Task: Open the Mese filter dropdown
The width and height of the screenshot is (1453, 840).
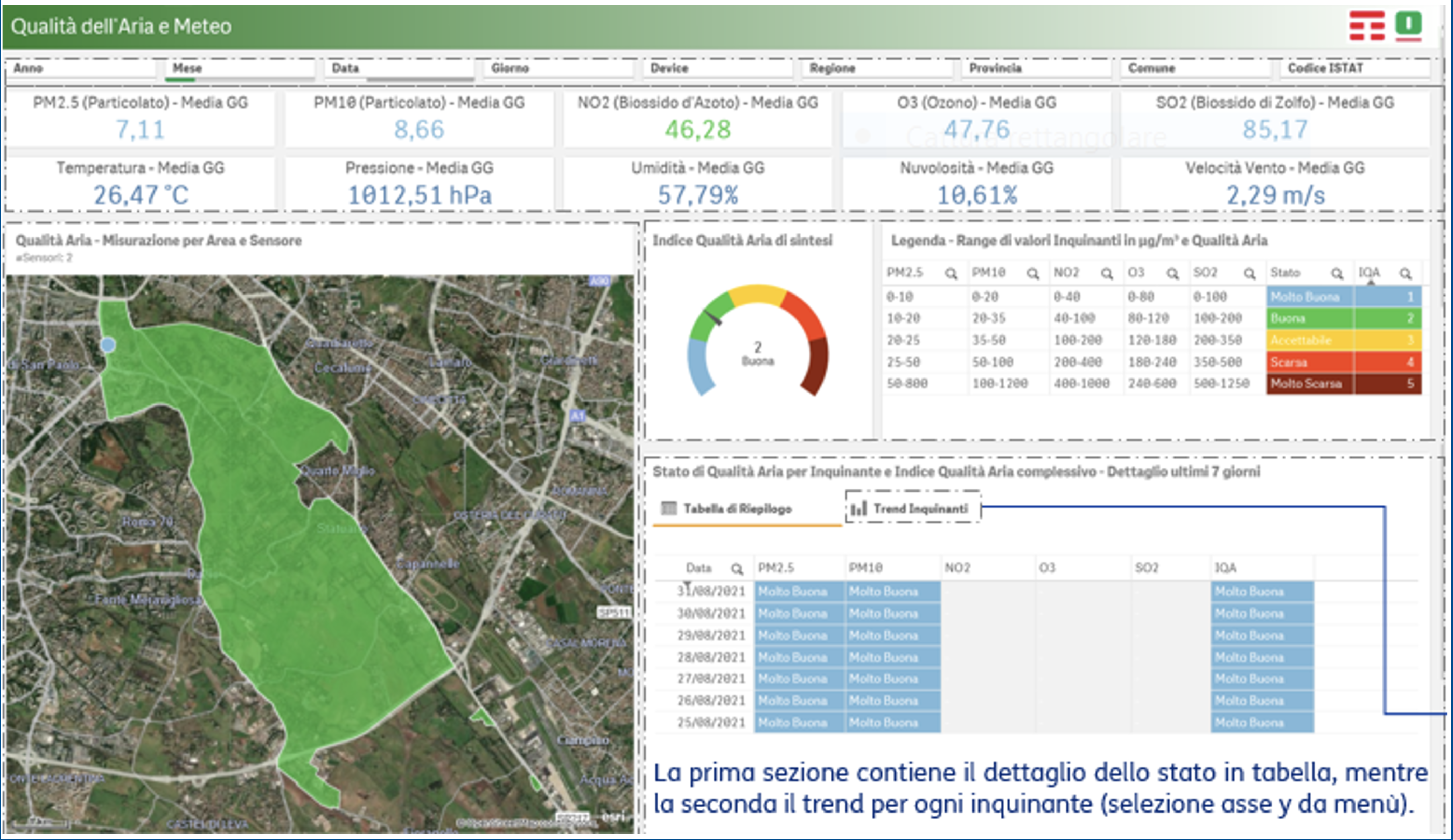Action: [240, 68]
